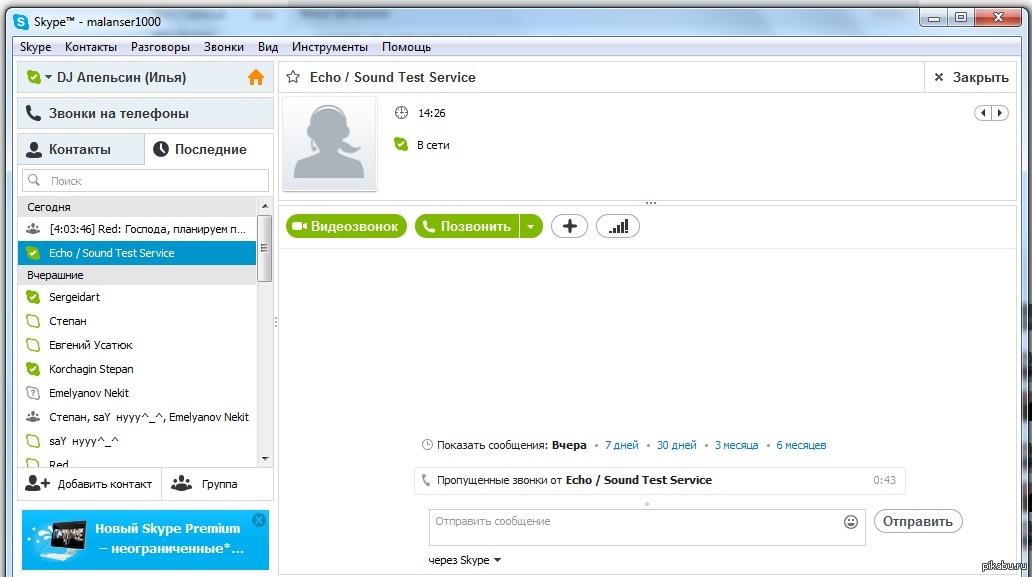Open the Контакты menu in the menu bar
The image size is (1032, 577).
tap(91, 47)
